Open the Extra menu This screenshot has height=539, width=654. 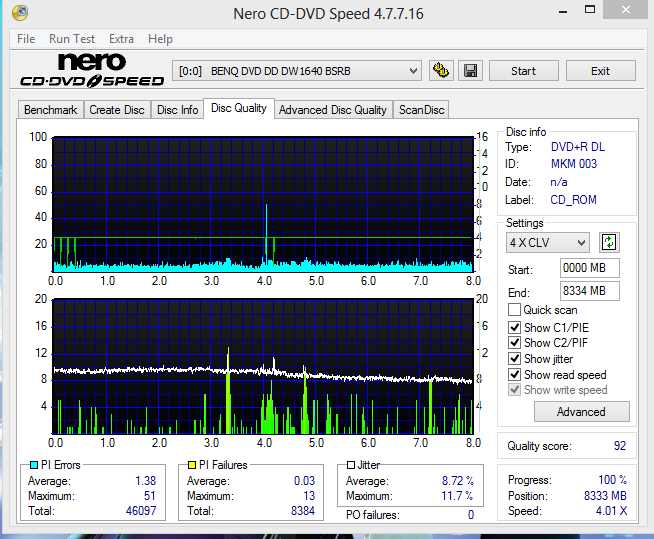coord(121,39)
